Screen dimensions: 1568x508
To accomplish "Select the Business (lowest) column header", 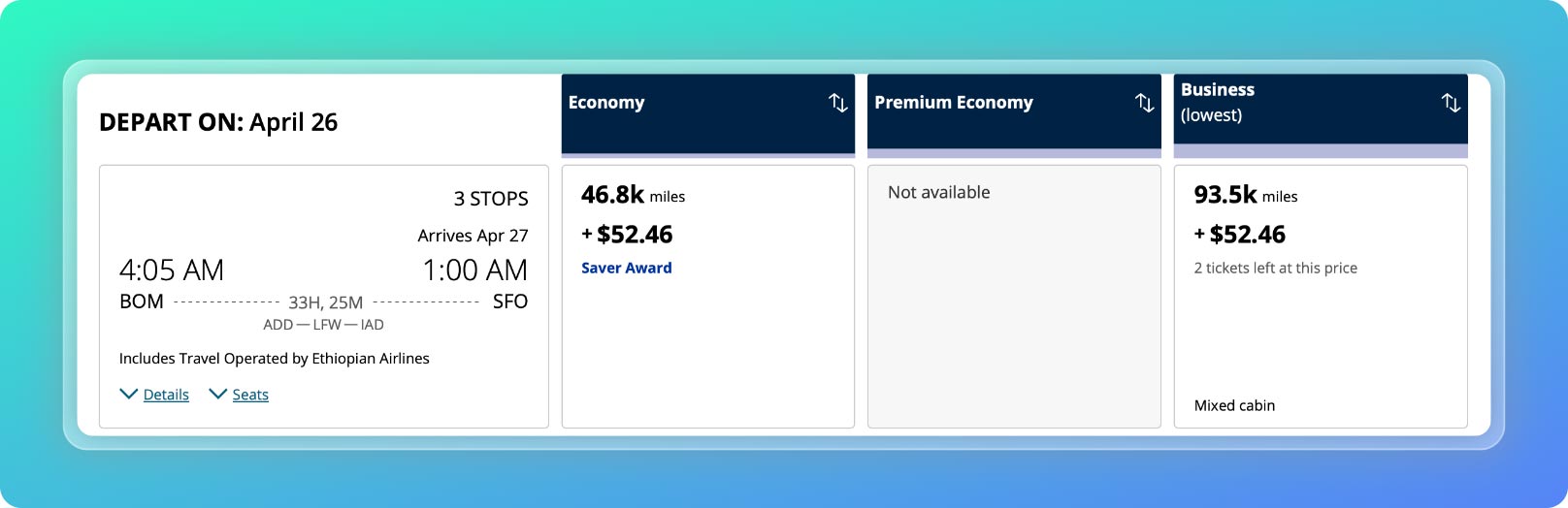I will (x=1321, y=113).
